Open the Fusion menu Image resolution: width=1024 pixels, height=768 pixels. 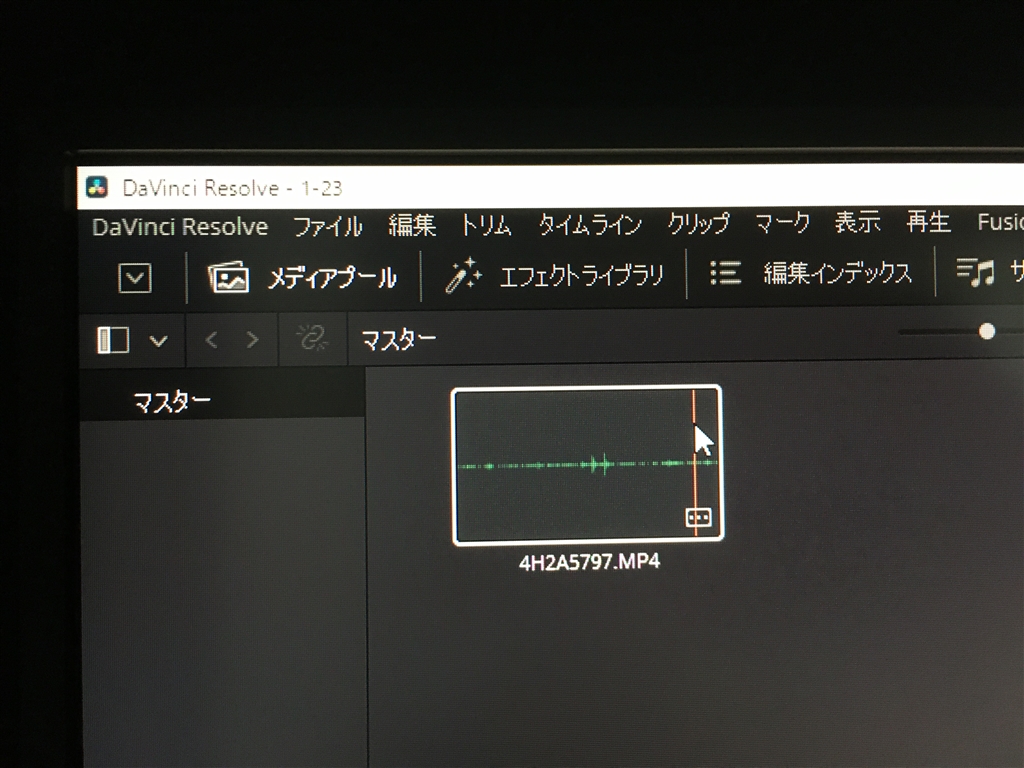pyautogui.click(x=1000, y=222)
